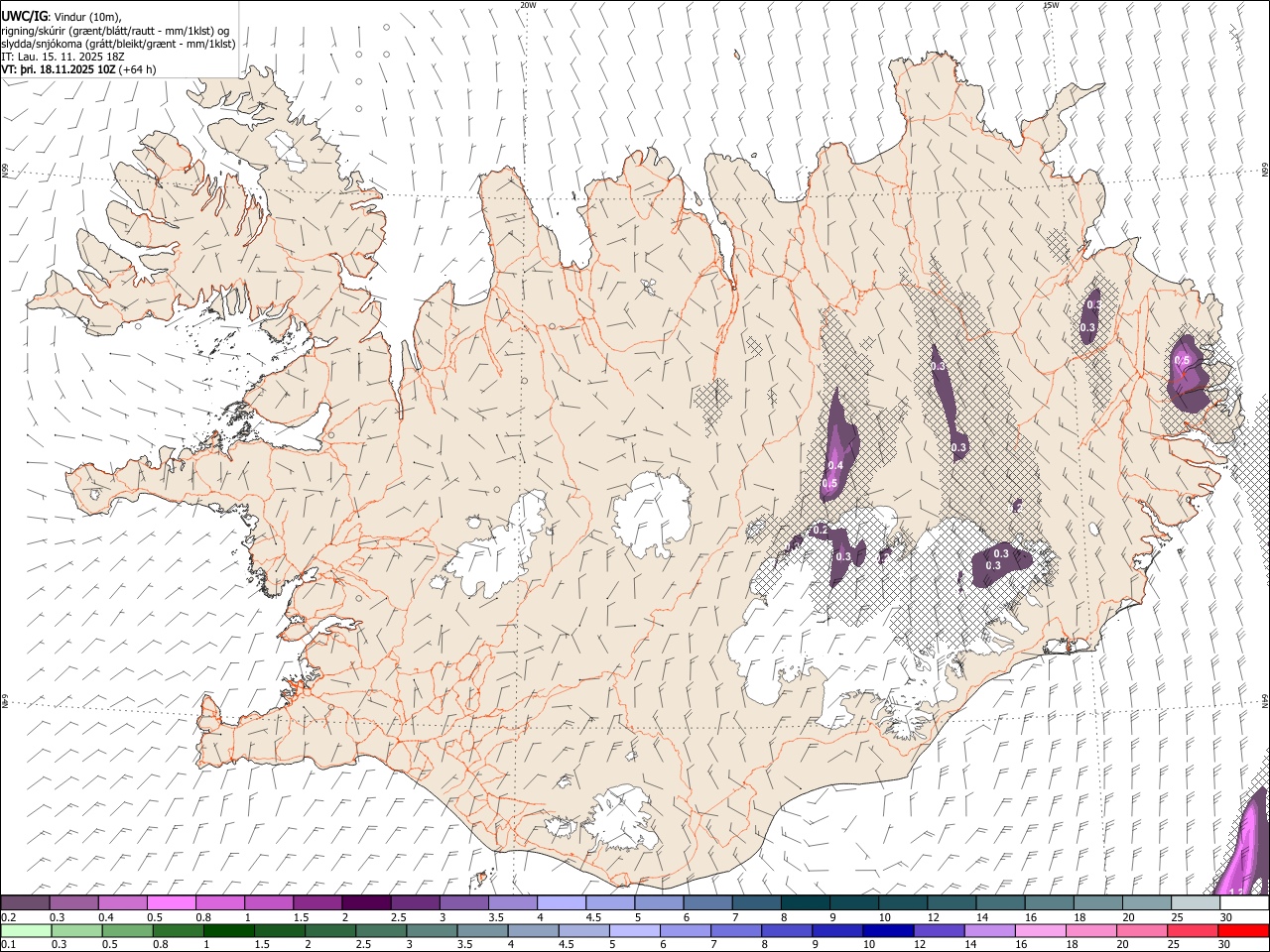Select the dark blue 10 swatch in lower legend

[888, 931]
